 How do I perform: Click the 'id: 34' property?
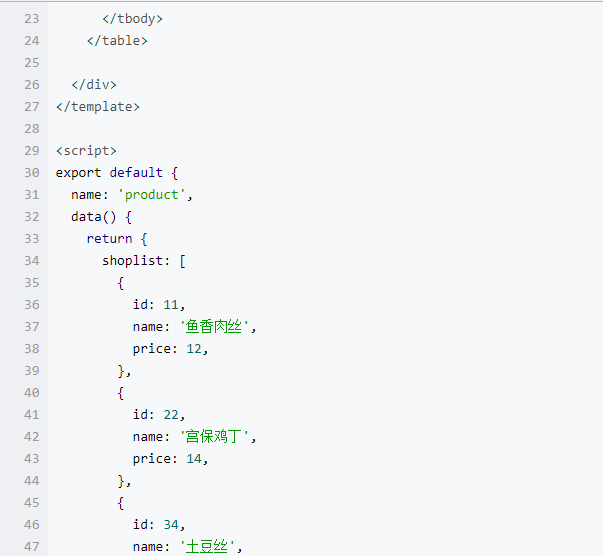[159, 524]
